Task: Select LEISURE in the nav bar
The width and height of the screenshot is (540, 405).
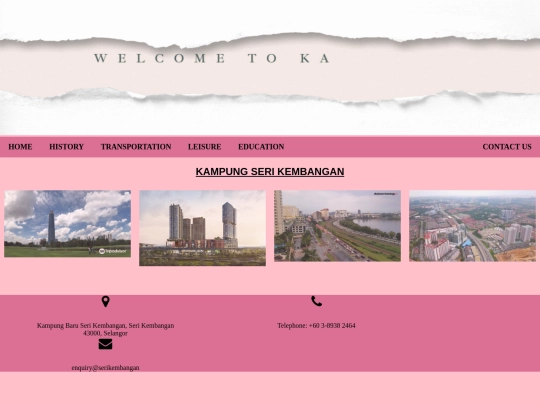Action: pyautogui.click(x=205, y=147)
